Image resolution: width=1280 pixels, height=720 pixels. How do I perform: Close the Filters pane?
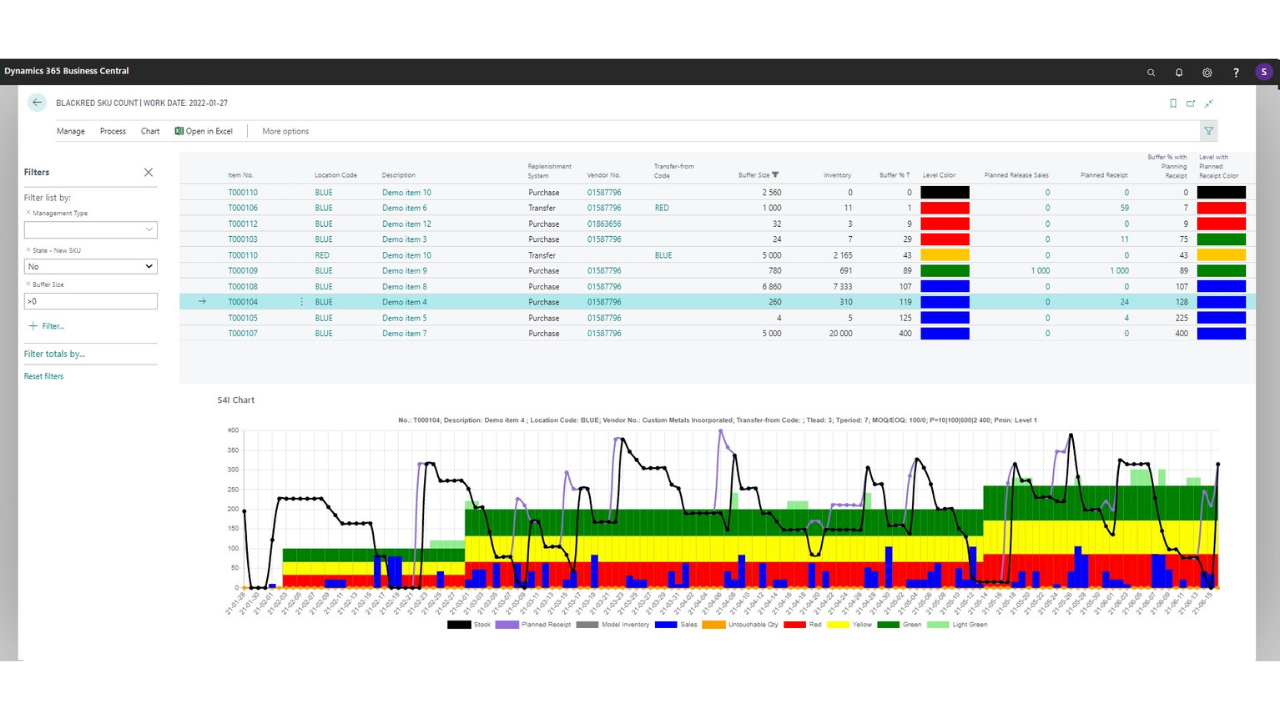148,172
